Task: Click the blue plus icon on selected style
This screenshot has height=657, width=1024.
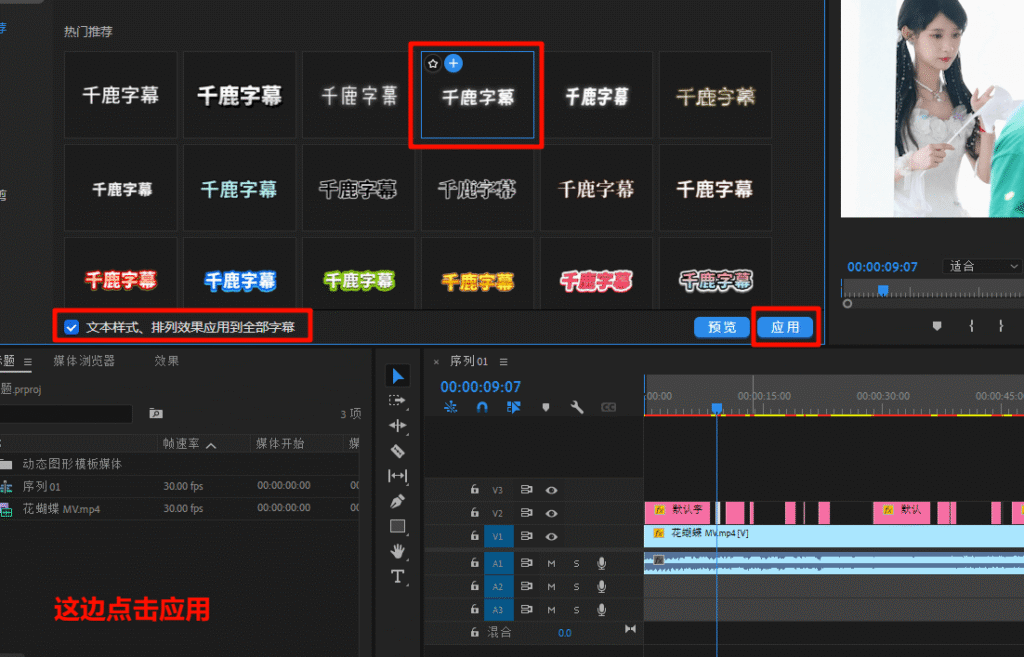Action: tap(453, 63)
